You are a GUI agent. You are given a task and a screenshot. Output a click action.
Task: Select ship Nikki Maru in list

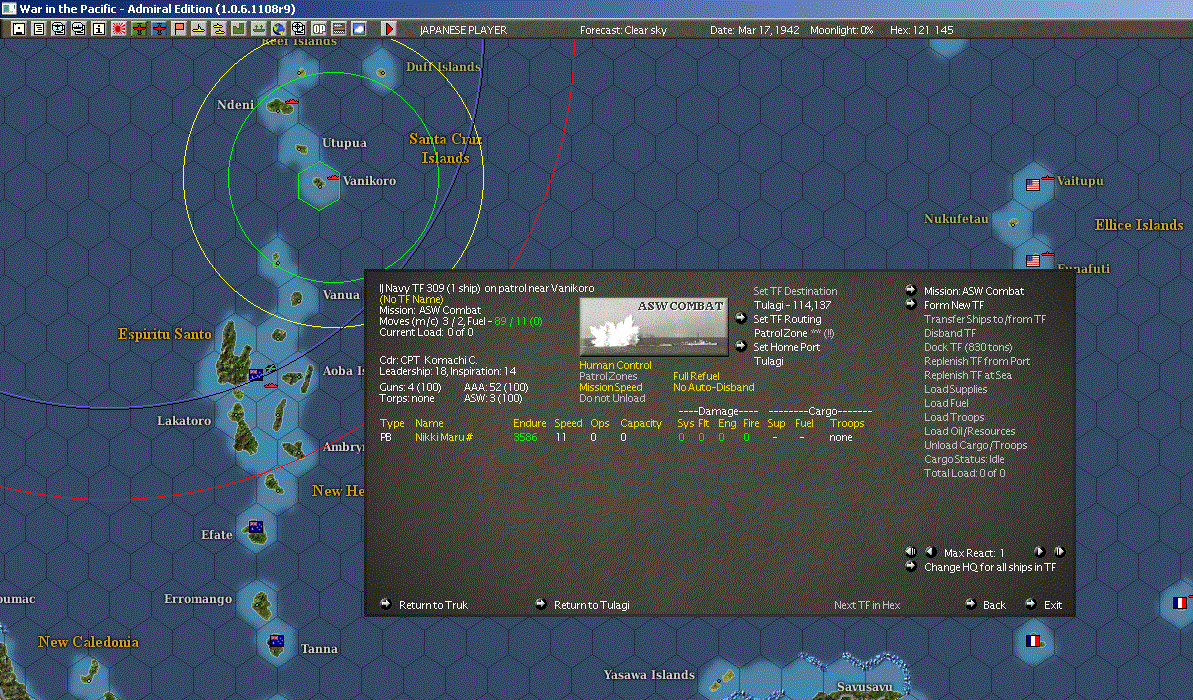pyautogui.click(x=444, y=437)
